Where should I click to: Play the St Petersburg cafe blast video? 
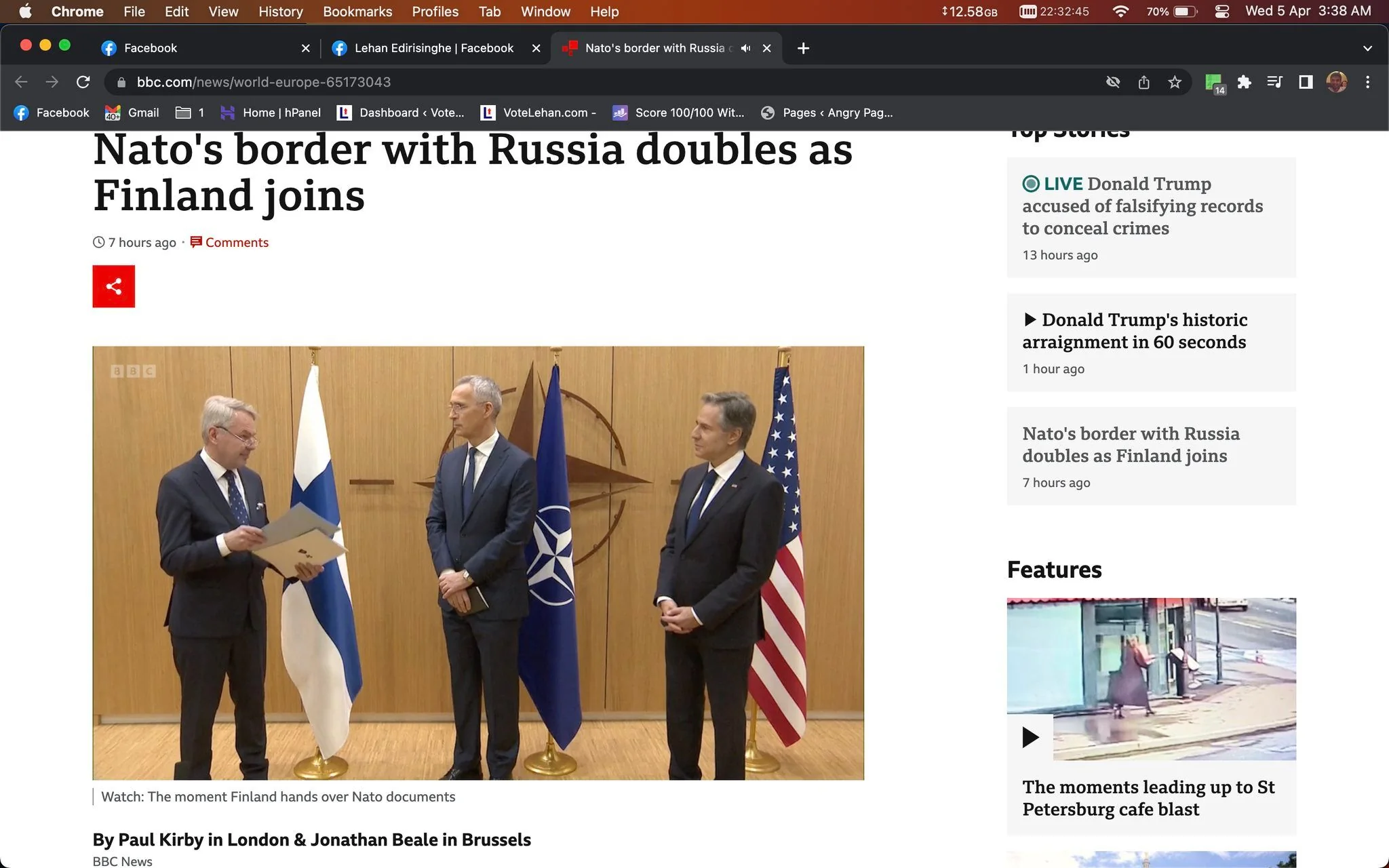click(1030, 736)
